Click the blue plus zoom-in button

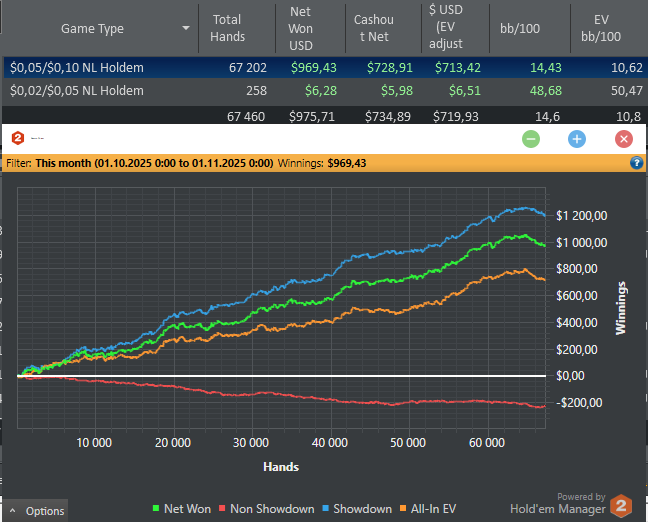coord(577,139)
